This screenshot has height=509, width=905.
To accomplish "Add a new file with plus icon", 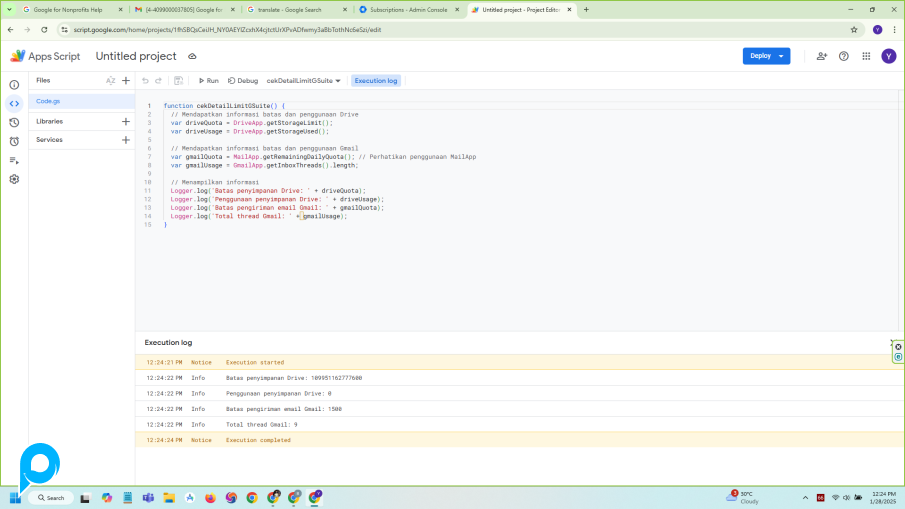I will 126,80.
